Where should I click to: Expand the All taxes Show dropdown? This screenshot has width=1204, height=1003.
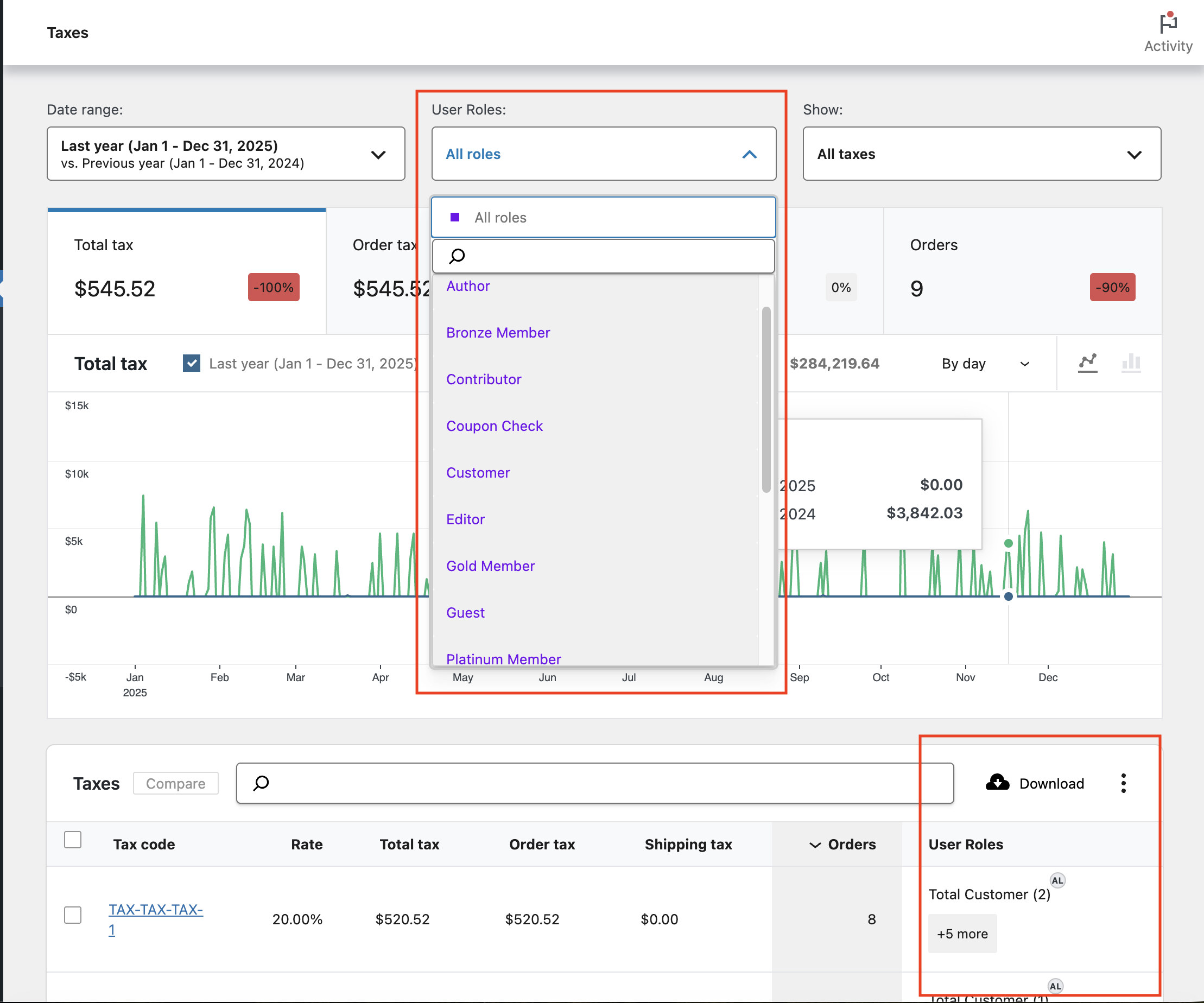pyautogui.click(x=981, y=154)
